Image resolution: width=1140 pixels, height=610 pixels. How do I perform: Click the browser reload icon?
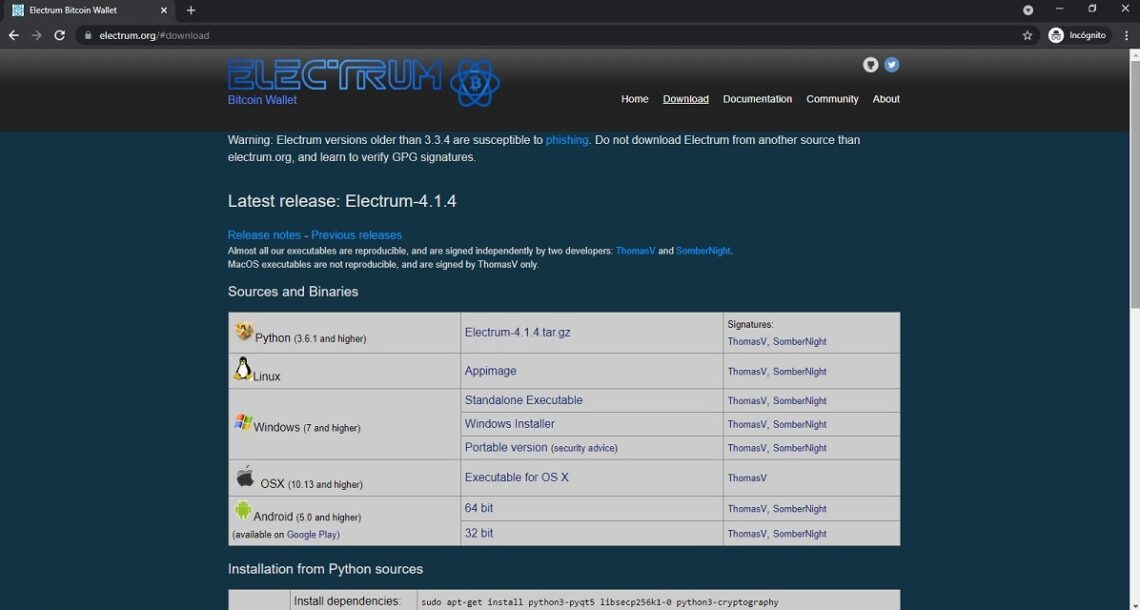tap(59, 34)
